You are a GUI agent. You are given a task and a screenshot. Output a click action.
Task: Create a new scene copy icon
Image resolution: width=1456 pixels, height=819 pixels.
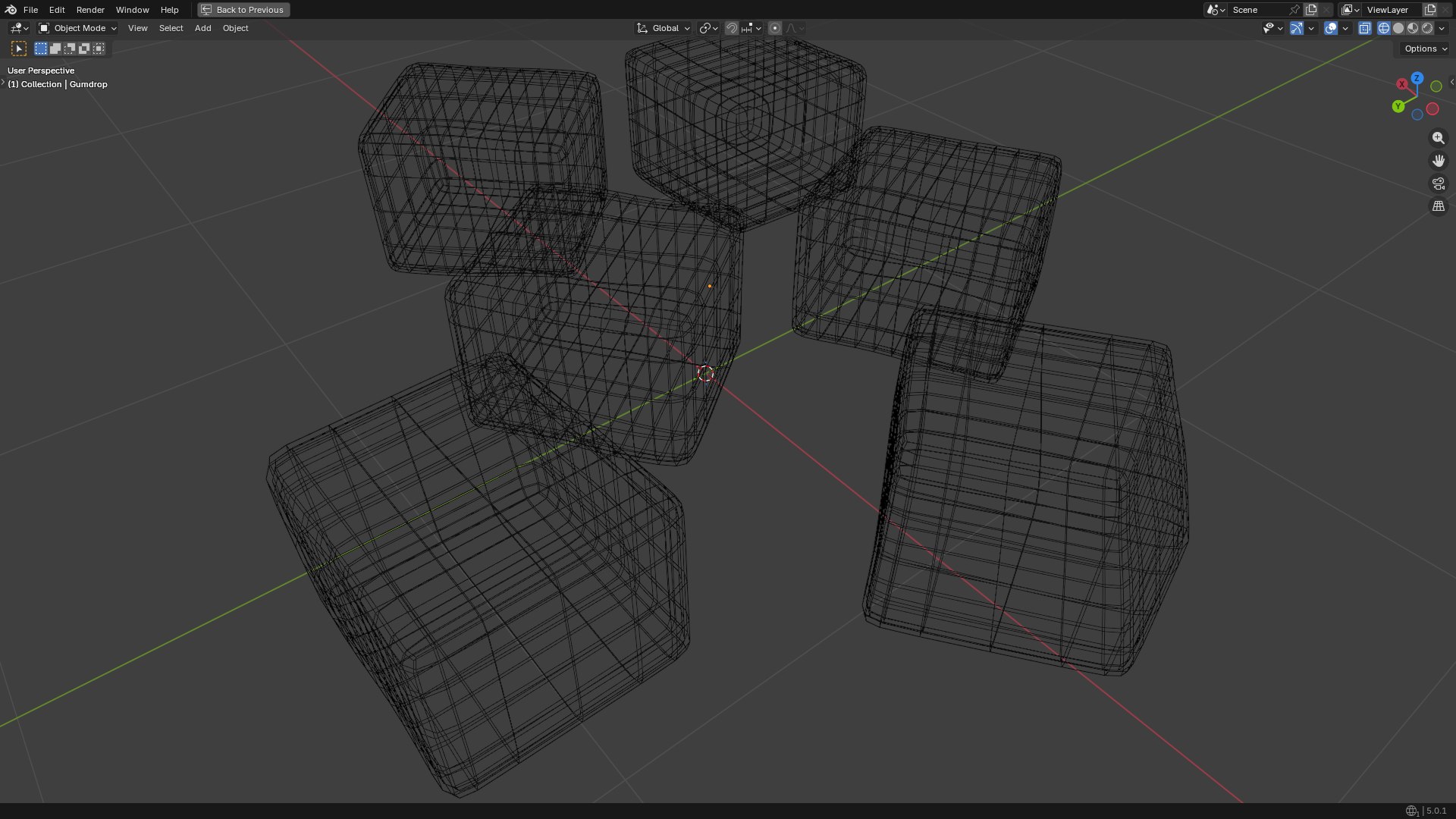tap(1311, 10)
